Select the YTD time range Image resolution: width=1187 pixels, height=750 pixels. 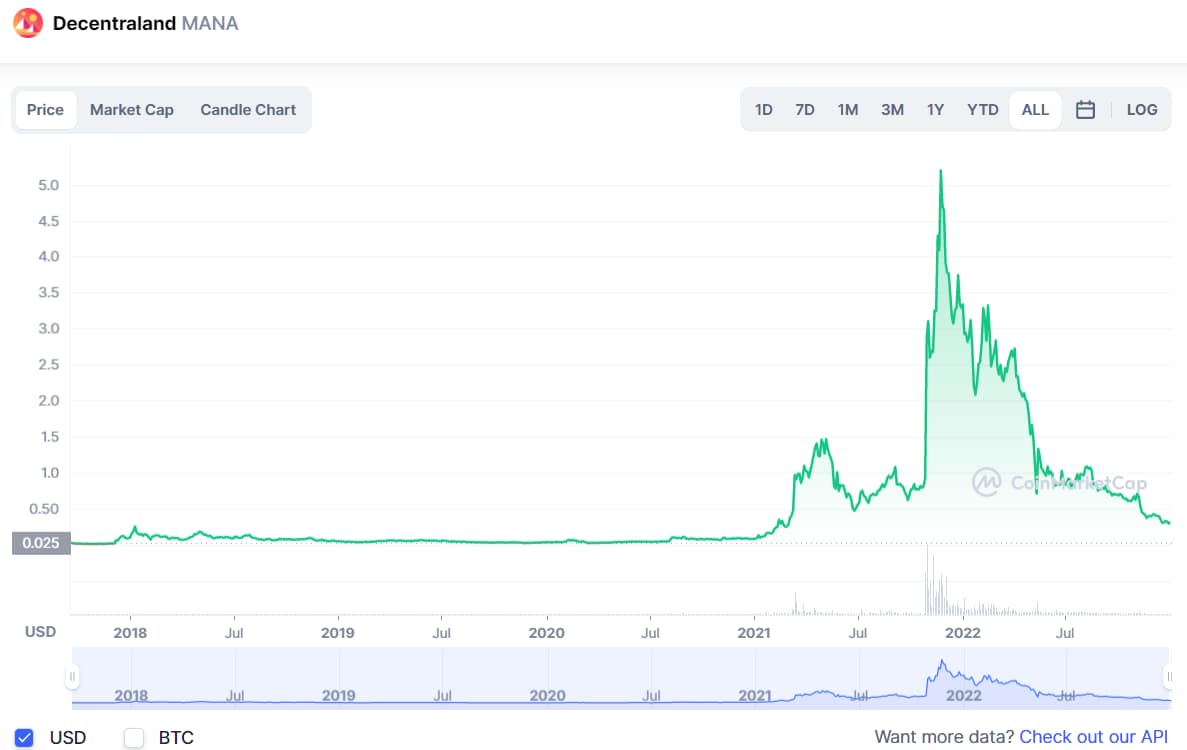pyautogui.click(x=982, y=110)
